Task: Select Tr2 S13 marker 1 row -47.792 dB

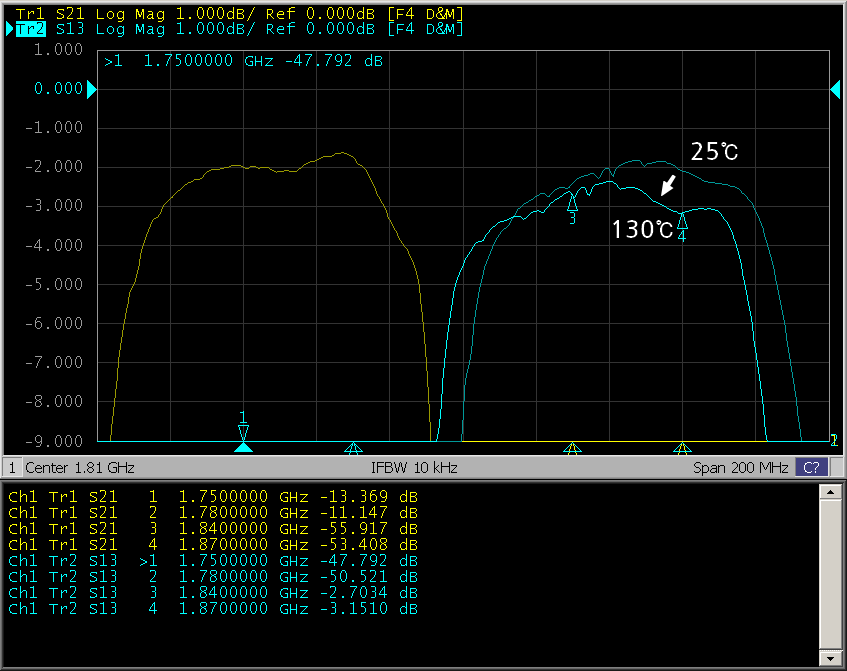Action: point(213,560)
